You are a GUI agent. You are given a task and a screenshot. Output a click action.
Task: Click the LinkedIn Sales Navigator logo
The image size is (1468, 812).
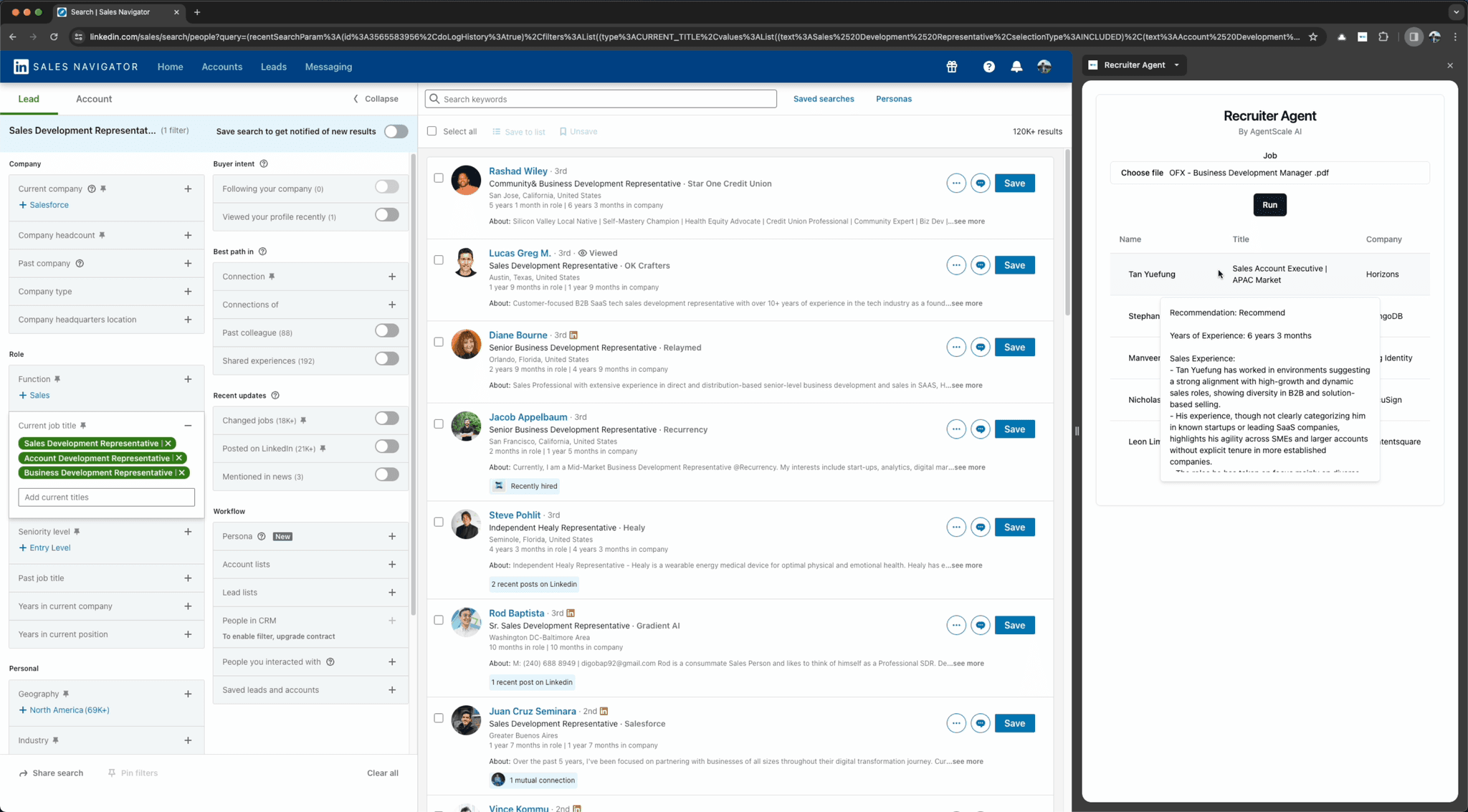(76, 67)
